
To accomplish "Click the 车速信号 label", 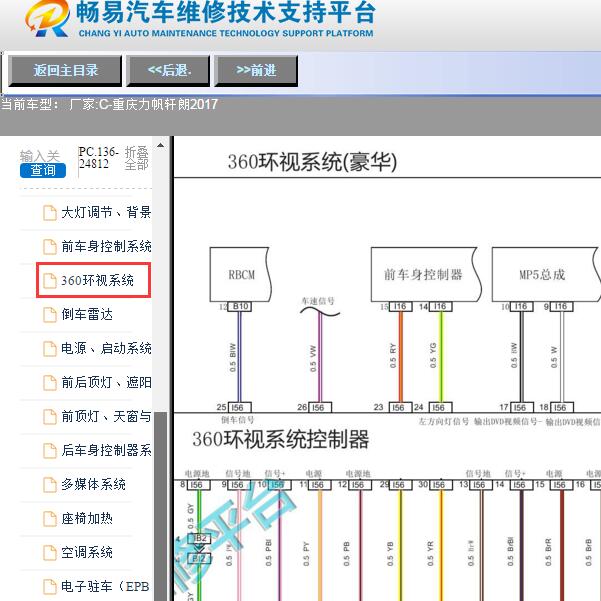I will [318, 301].
